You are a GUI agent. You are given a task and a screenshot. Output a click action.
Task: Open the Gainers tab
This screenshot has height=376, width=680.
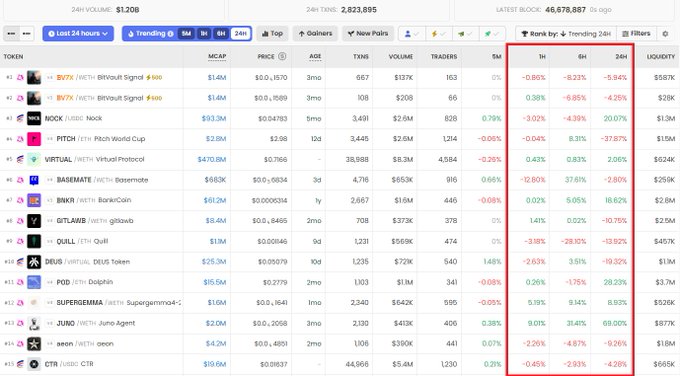coord(315,33)
